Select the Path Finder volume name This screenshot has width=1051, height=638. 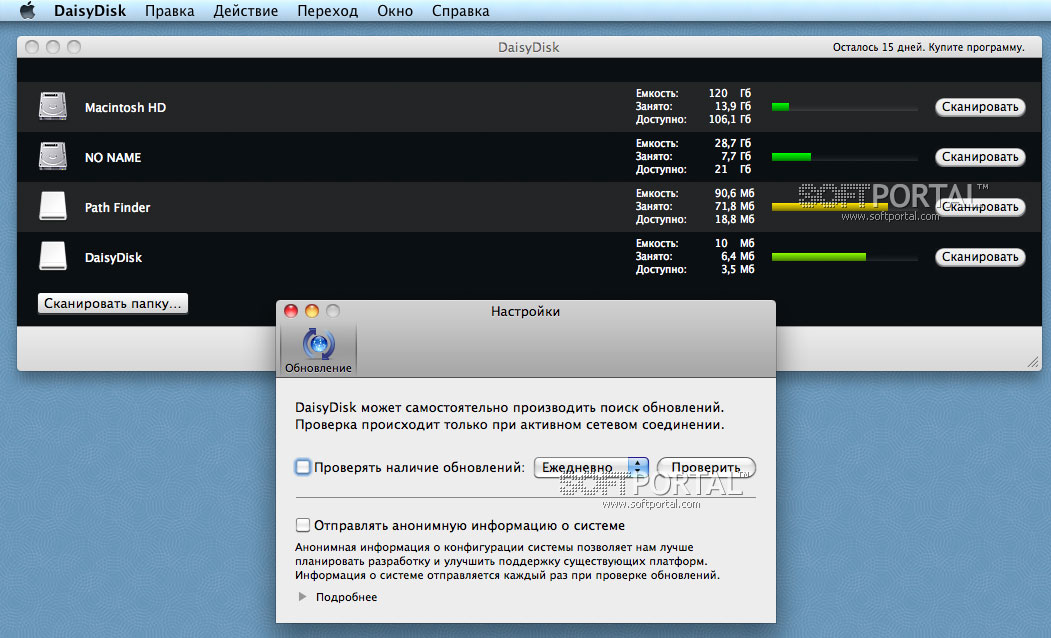(x=117, y=207)
